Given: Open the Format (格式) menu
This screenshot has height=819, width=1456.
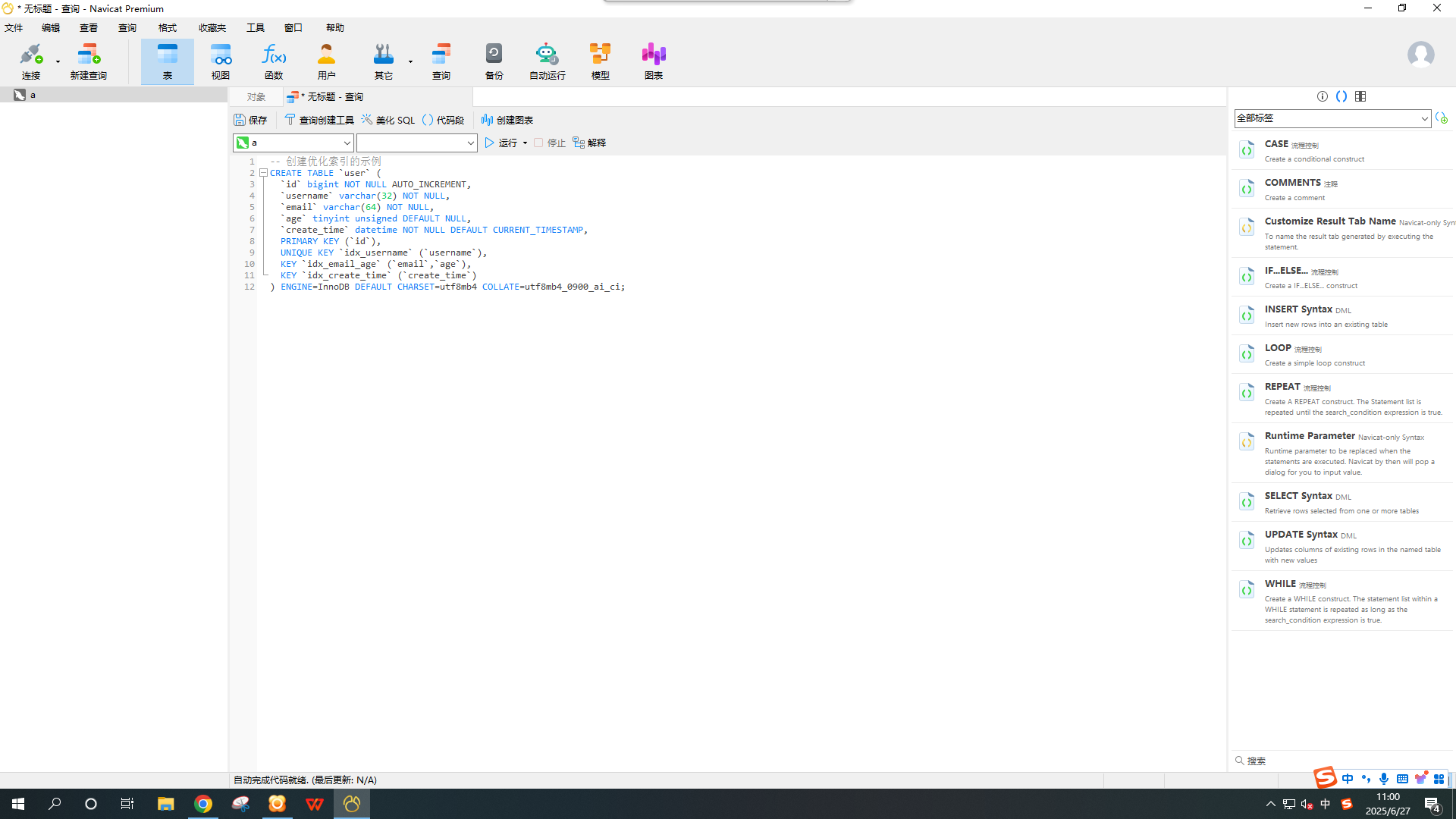Looking at the screenshot, I should (x=168, y=27).
